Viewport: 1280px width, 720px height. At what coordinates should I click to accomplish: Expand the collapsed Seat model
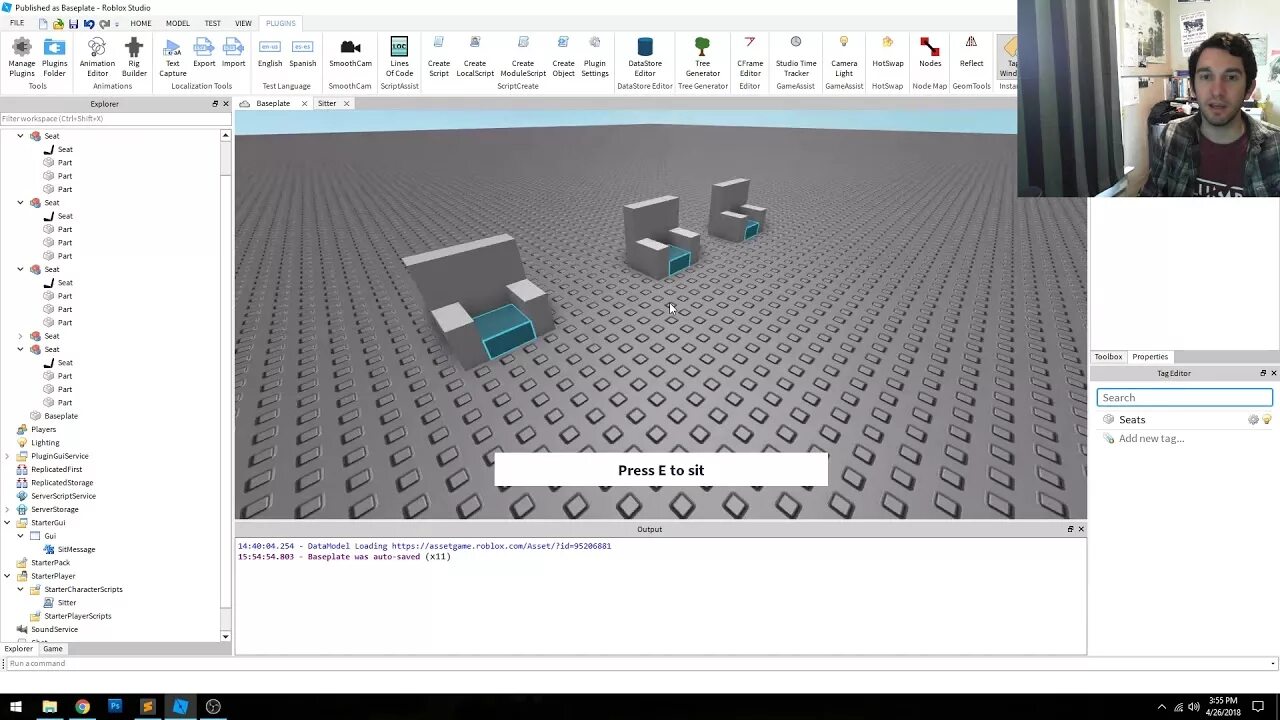20,336
